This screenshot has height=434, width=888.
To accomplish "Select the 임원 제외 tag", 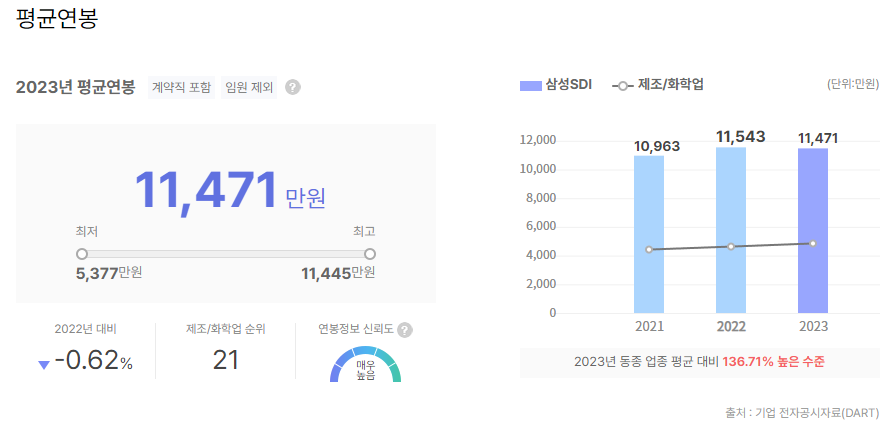I will (x=249, y=88).
